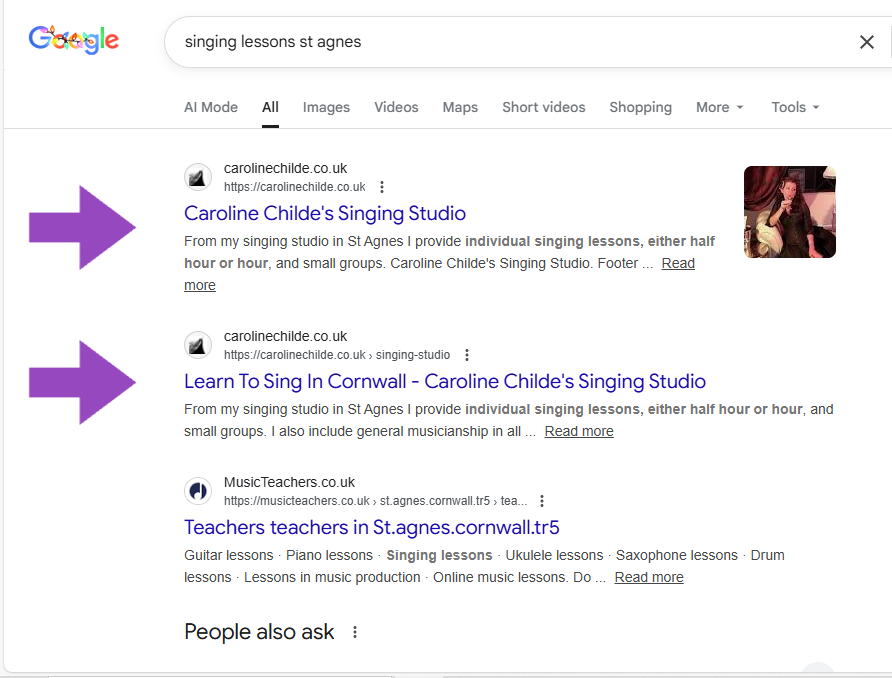Screen dimensions: 892x678
Task: Open Caroline Childe's Singing Studio link
Action: click(325, 213)
